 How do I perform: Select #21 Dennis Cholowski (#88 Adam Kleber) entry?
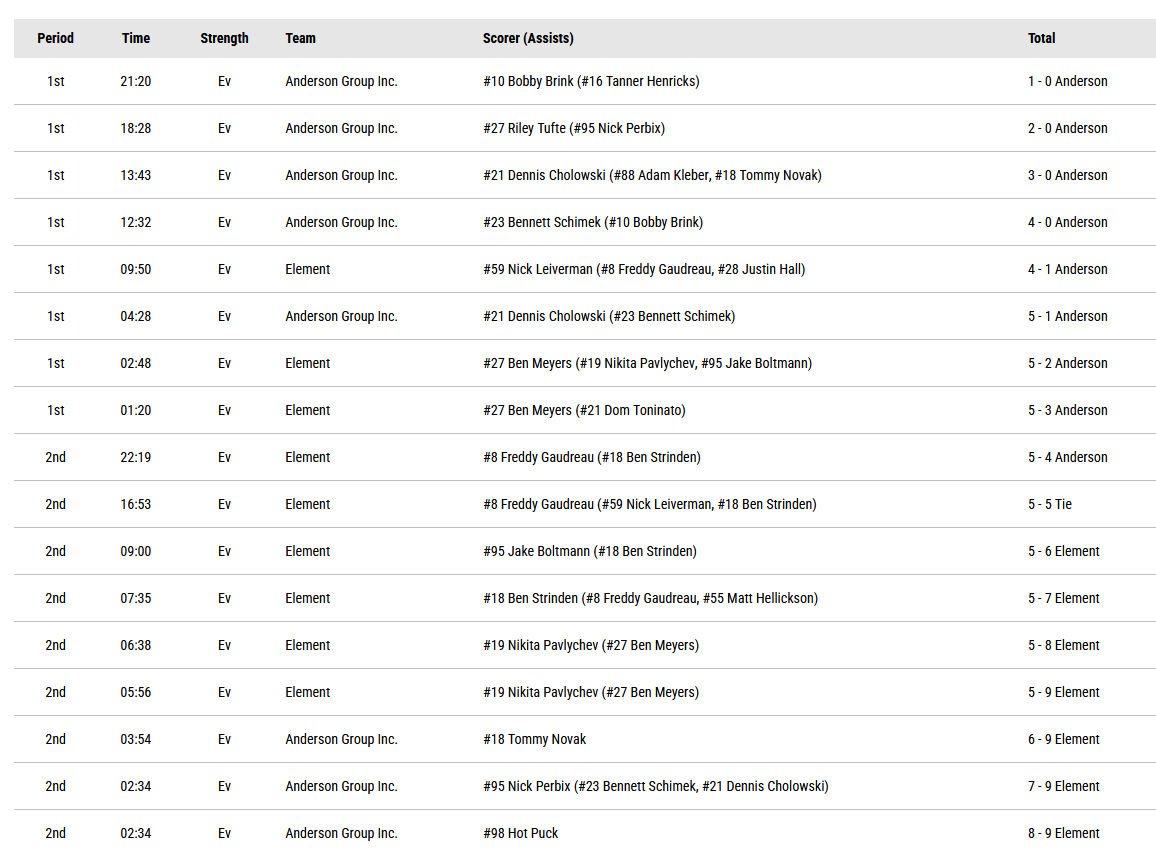pos(652,175)
